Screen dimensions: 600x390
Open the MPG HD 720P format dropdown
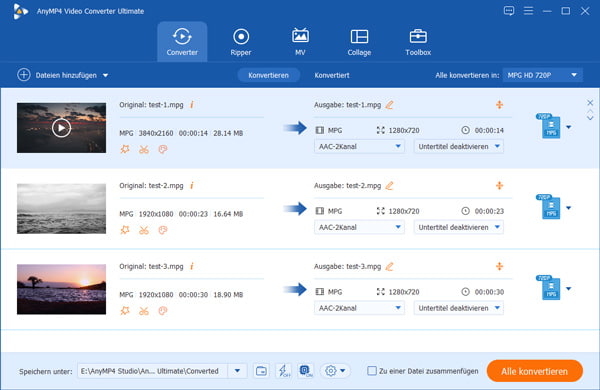[543, 75]
